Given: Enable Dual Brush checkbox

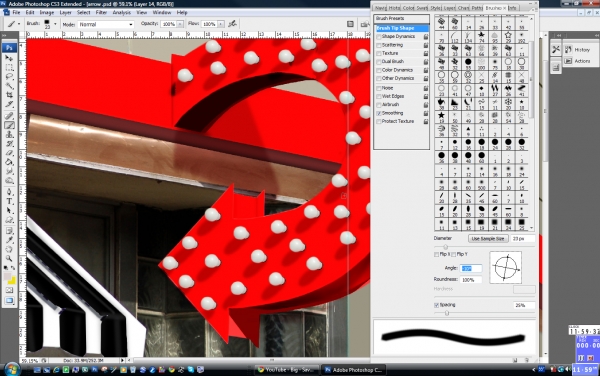Looking at the screenshot, I should (378, 62).
